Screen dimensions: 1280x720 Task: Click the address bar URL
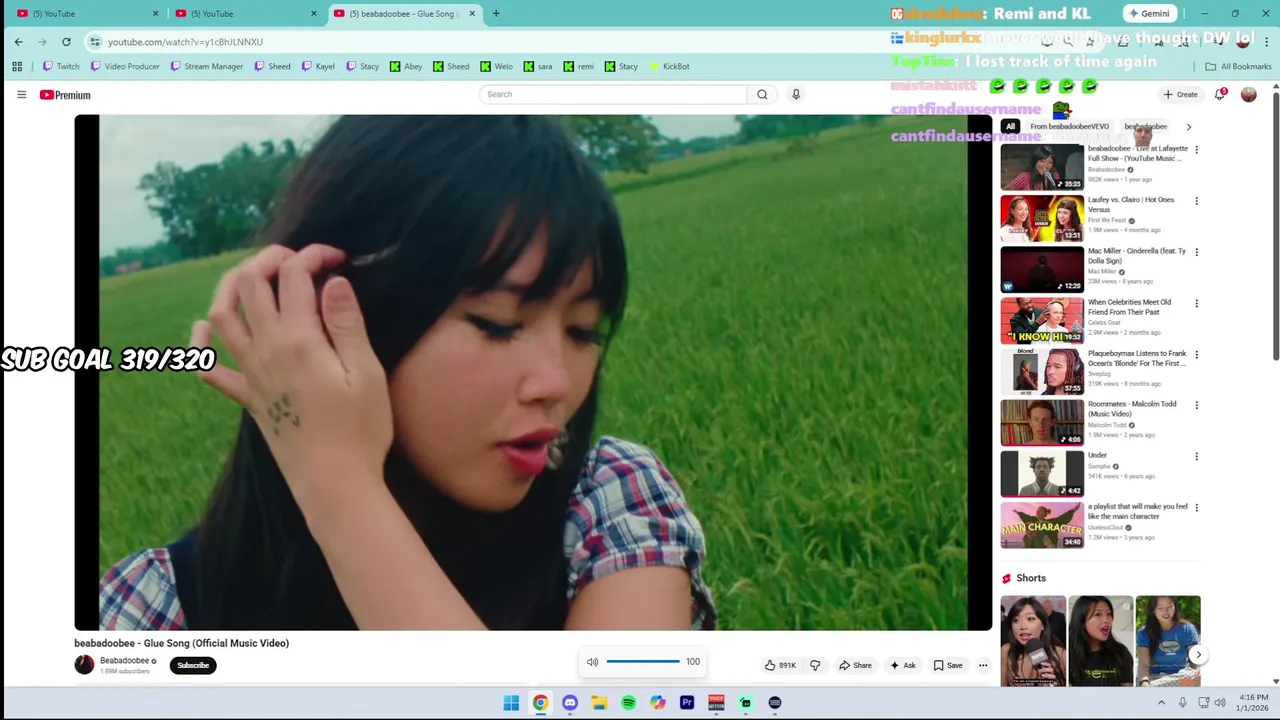tap(185, 42)
